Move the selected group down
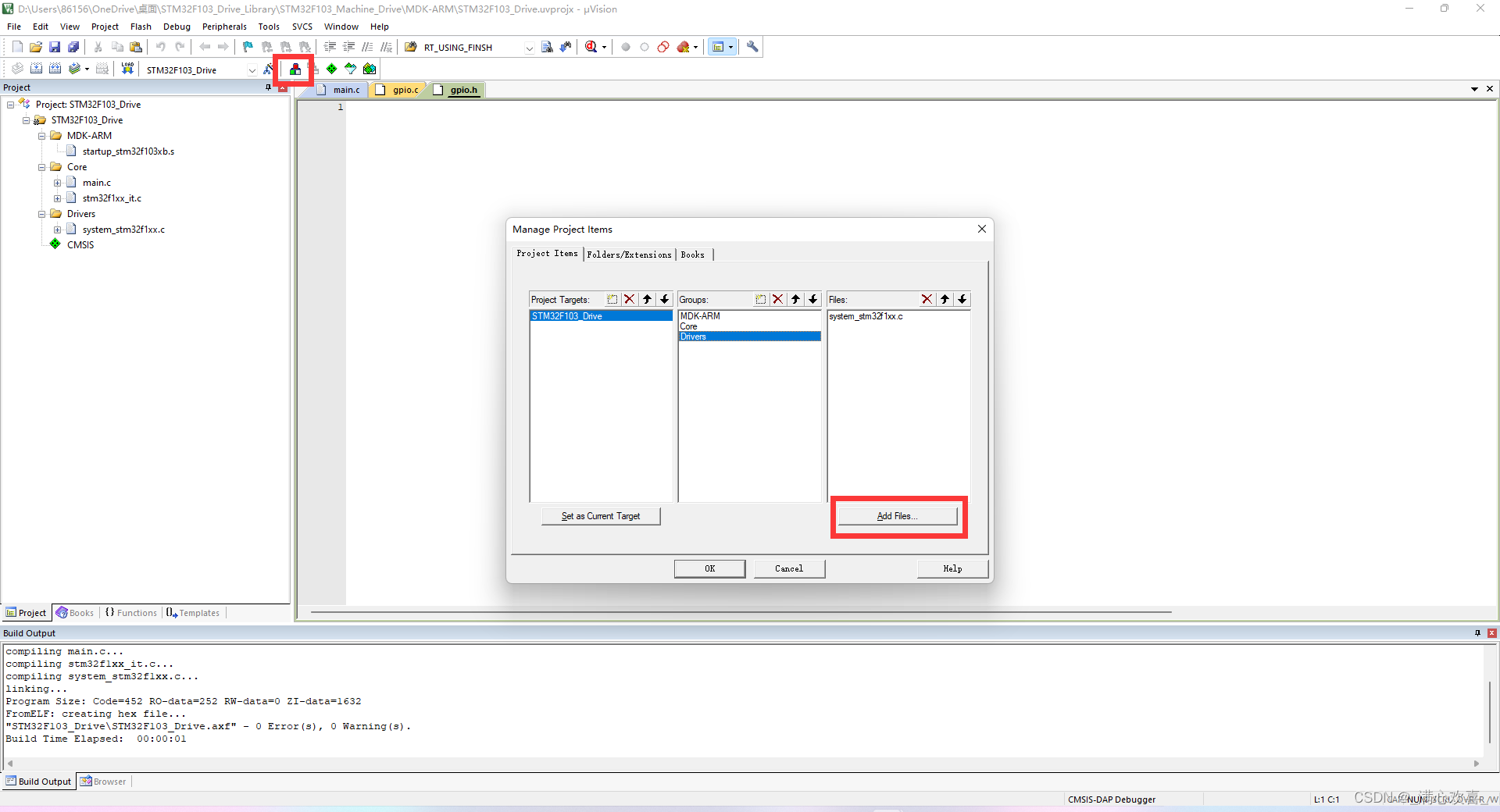This screenshot has height=812, width=1500. tap(813, 299)
